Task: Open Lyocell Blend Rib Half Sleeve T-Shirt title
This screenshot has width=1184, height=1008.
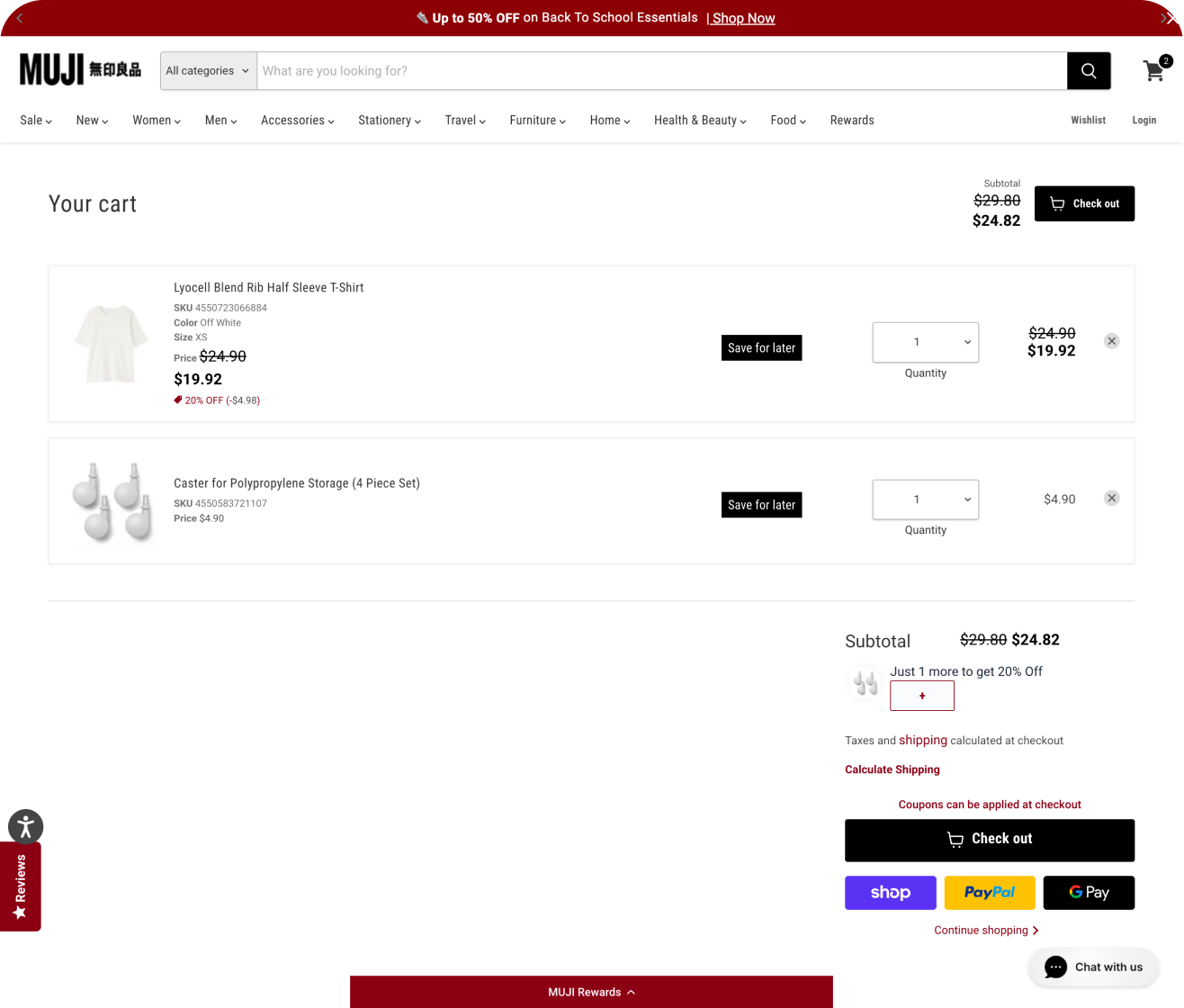Action: (x=269, y=288)
